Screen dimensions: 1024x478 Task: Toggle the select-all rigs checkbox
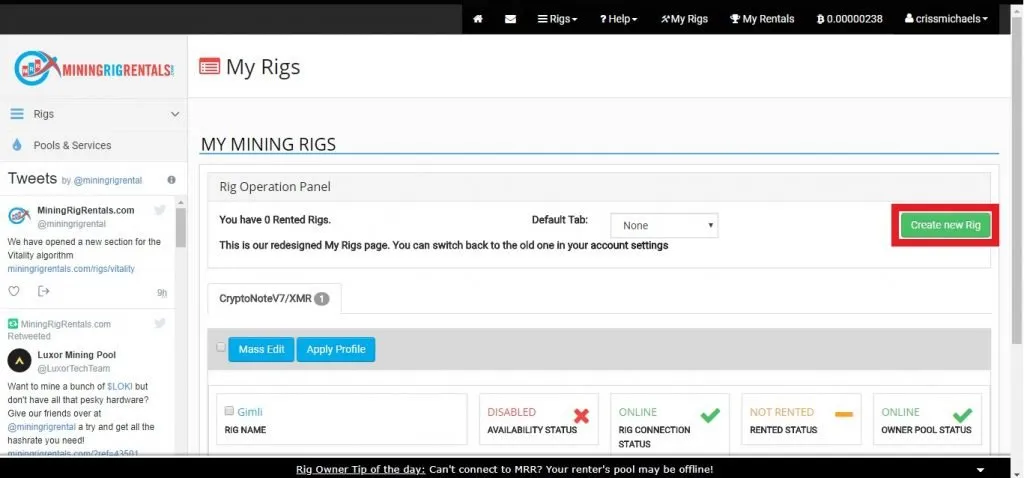pos(221,347)
